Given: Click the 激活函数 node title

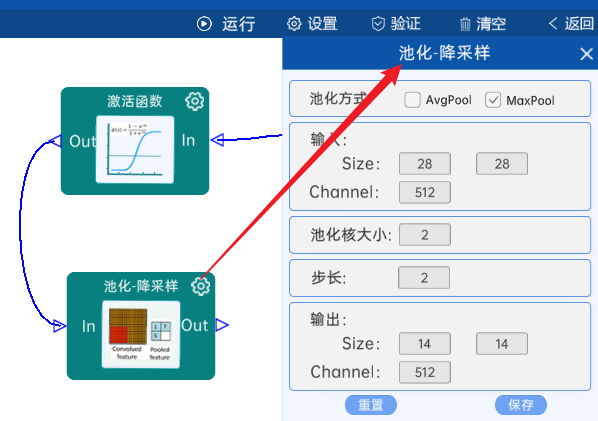Looking at the screenshot, I should pyautogui.click(x=135, y=101).
